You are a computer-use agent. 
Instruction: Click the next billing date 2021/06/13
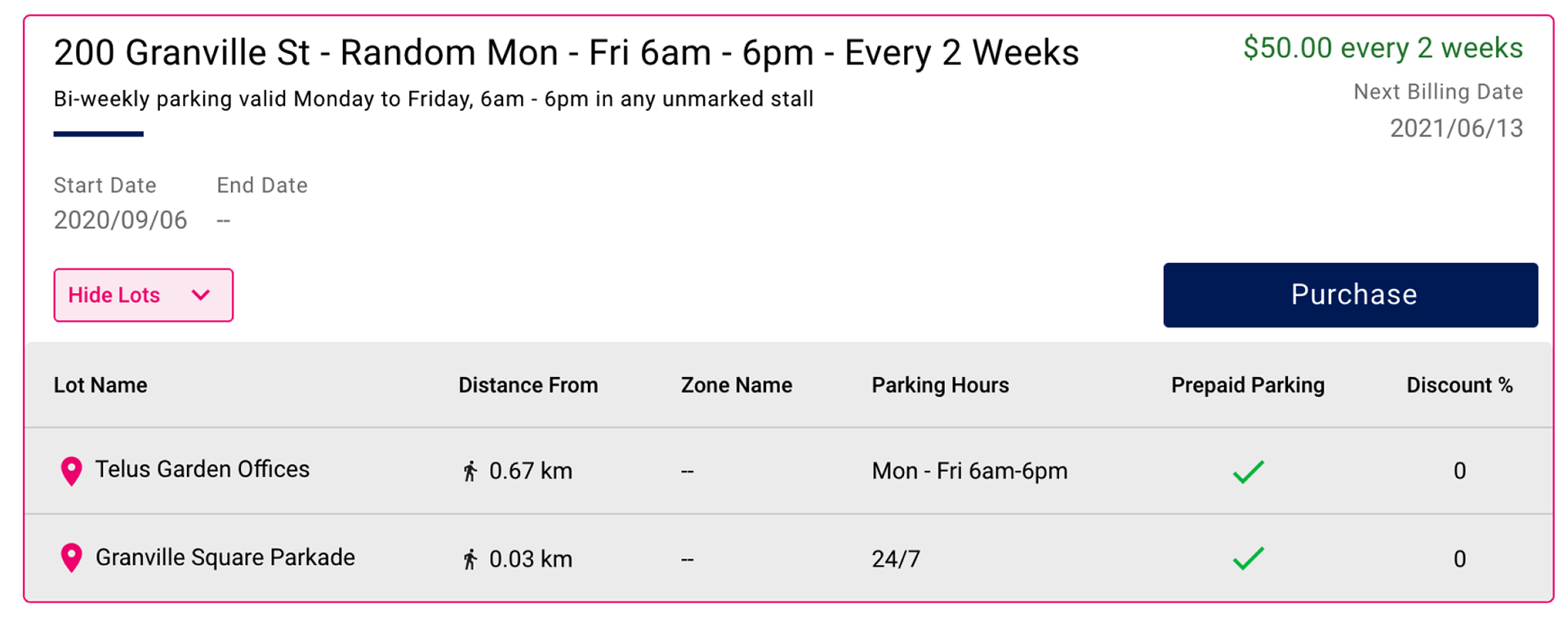1456,128
